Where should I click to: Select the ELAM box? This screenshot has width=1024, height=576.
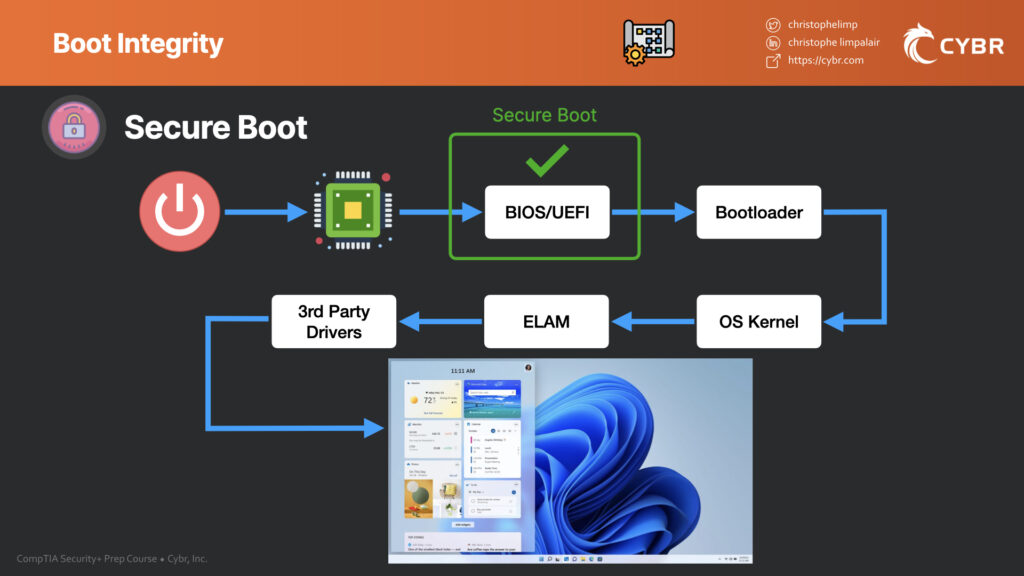pos(547,321)
